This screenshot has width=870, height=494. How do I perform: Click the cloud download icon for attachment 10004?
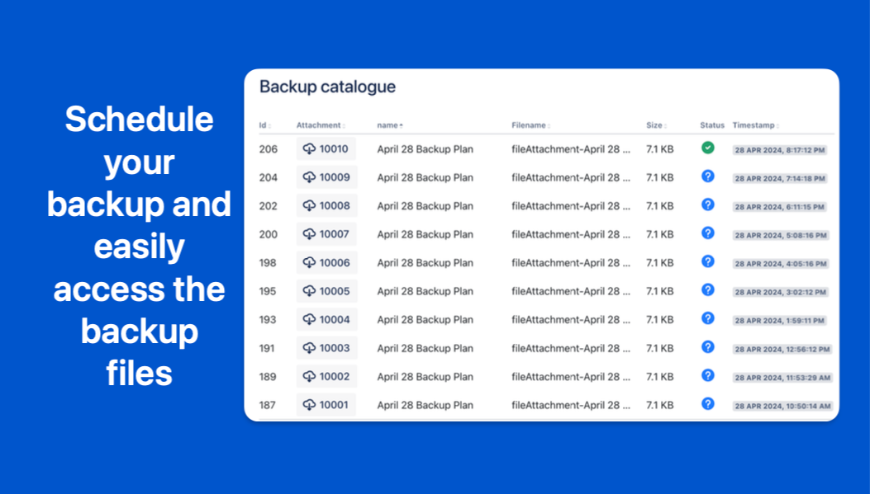coord(309,320)
